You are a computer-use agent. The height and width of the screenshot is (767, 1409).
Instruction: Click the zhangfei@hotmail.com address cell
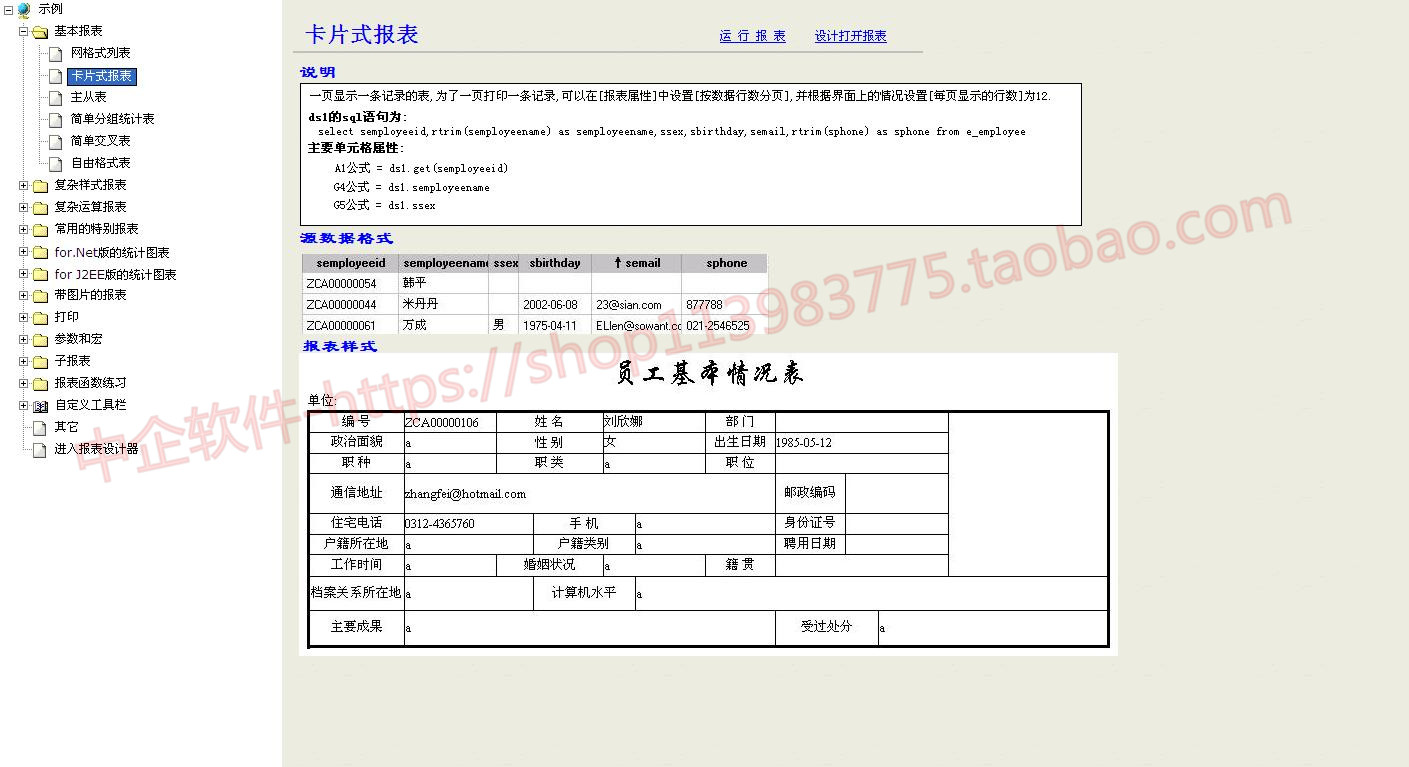pos(590,493)
